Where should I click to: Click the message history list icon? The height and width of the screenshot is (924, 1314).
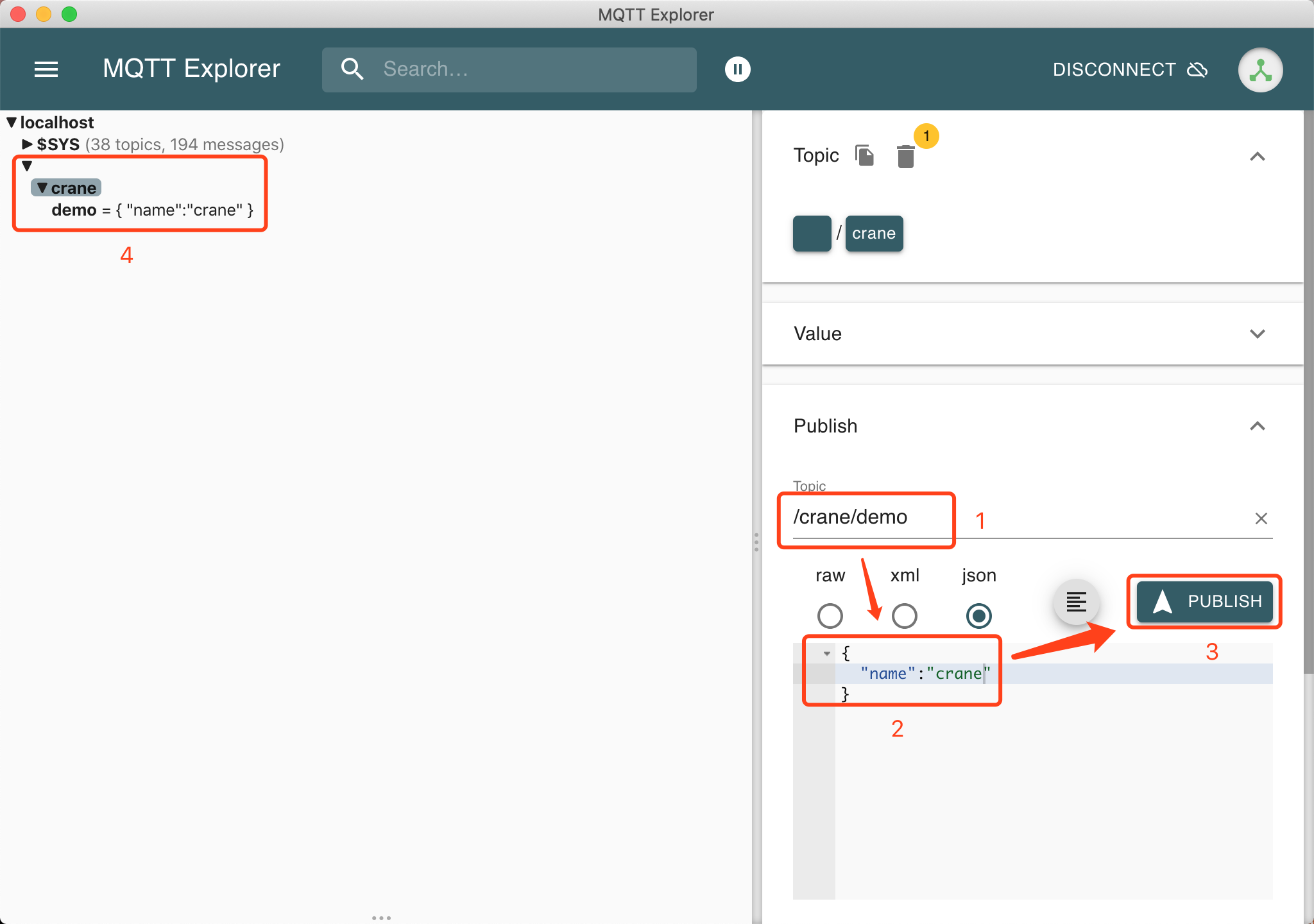pos(1075,600)
